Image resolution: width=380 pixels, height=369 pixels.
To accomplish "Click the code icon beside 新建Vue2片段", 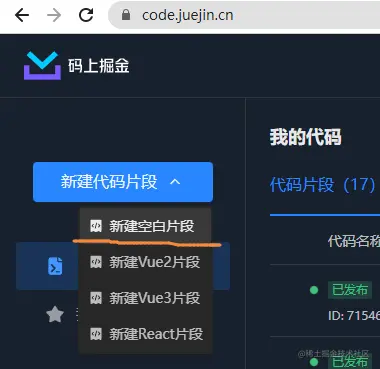I will tap(96, 262).
